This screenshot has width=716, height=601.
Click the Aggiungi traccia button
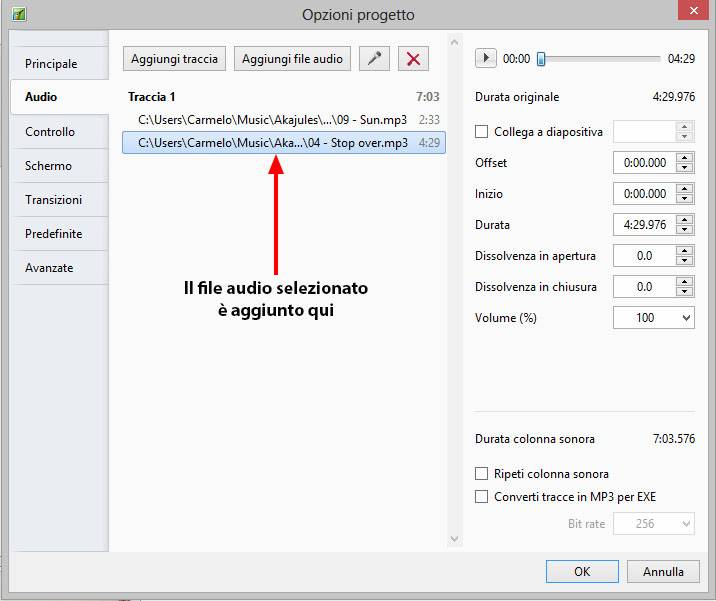[x=174, y=59]
